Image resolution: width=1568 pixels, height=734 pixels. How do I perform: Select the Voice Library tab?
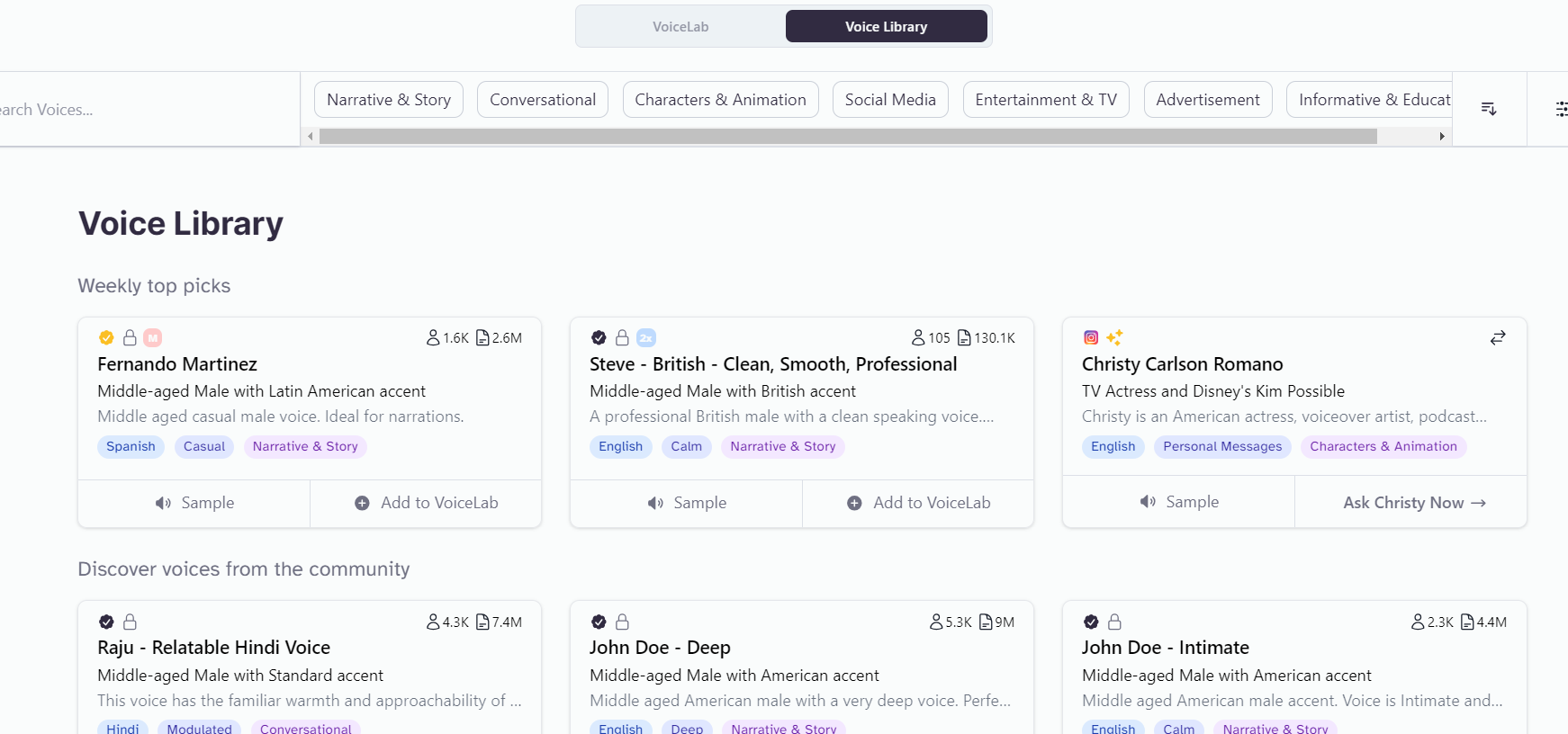pyautogui.click(x=886, y=27)
